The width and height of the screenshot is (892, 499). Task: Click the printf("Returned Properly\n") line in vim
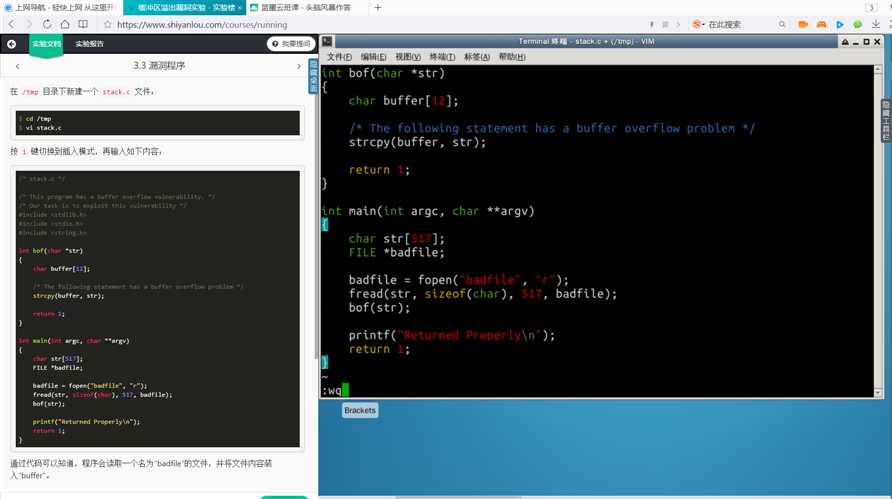point(452,335)
